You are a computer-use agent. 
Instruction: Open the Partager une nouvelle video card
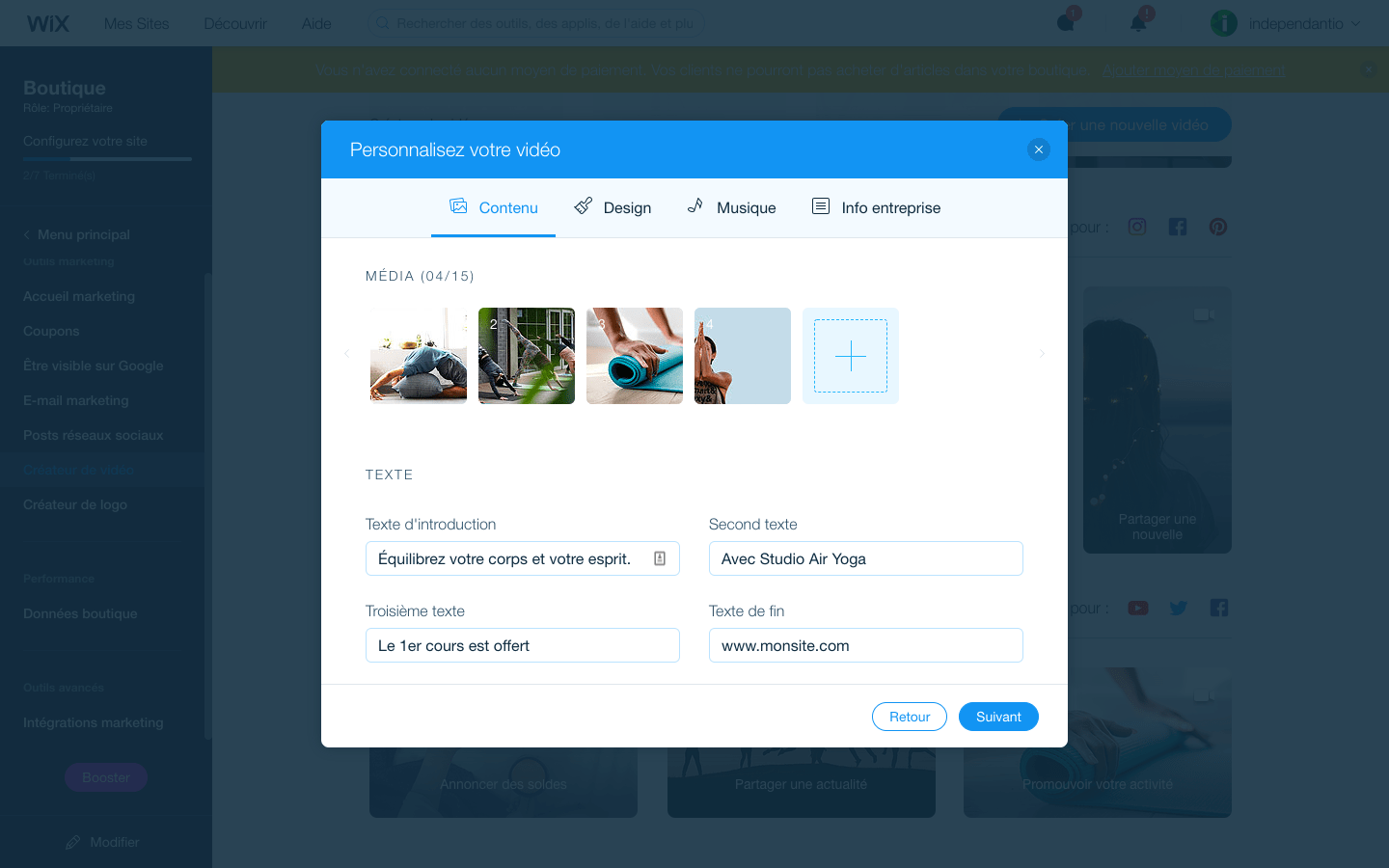(x=1157, y=420)
